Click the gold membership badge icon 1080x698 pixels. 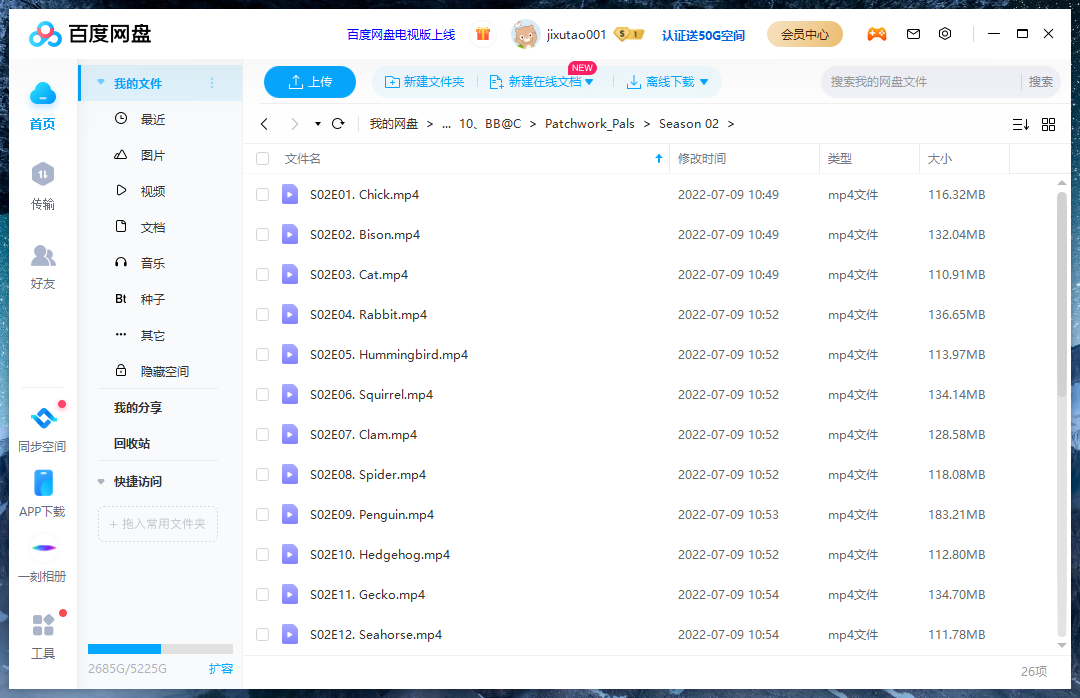click(629, 34)
